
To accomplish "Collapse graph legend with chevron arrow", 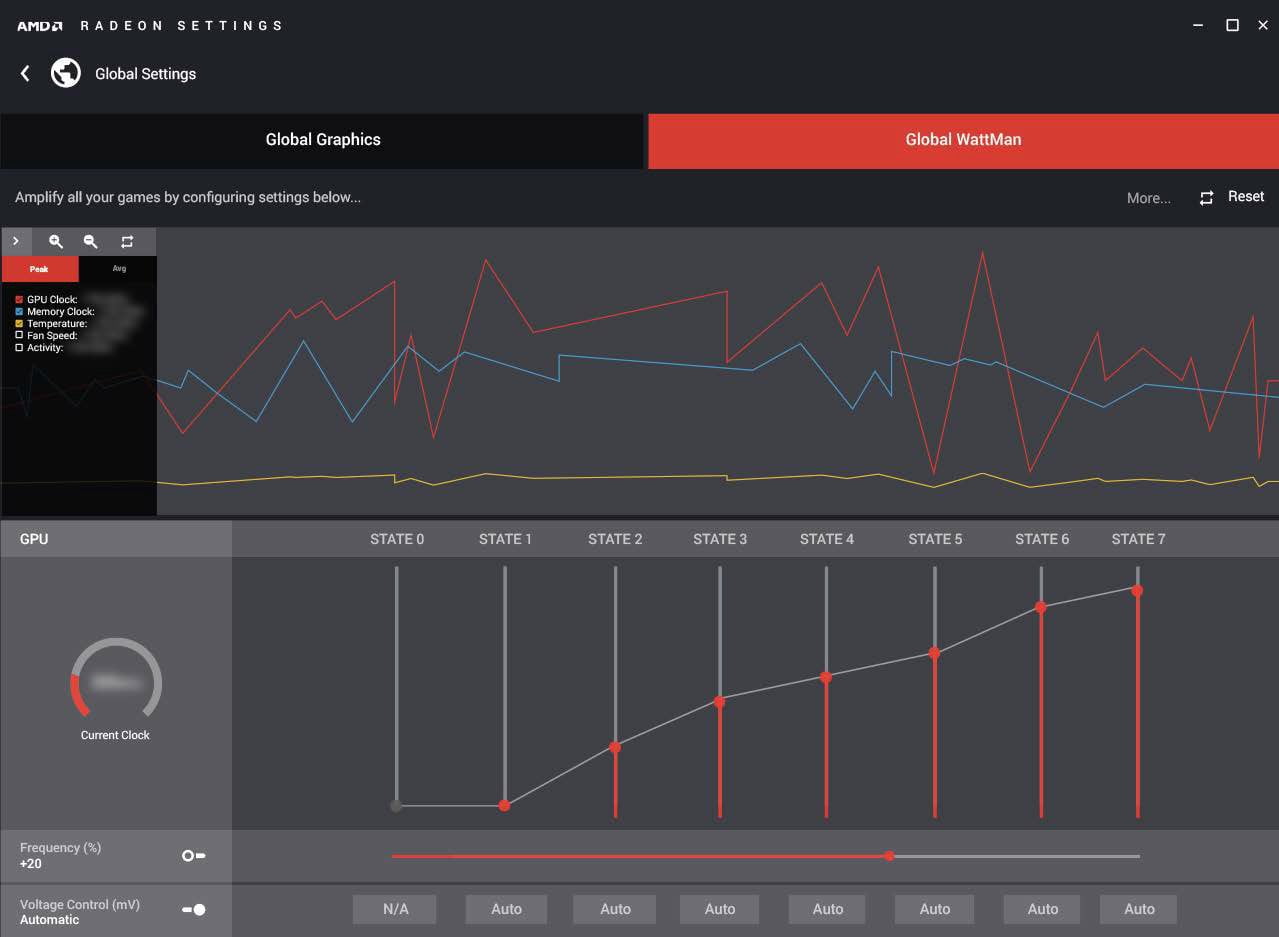I will pos(16,241).
